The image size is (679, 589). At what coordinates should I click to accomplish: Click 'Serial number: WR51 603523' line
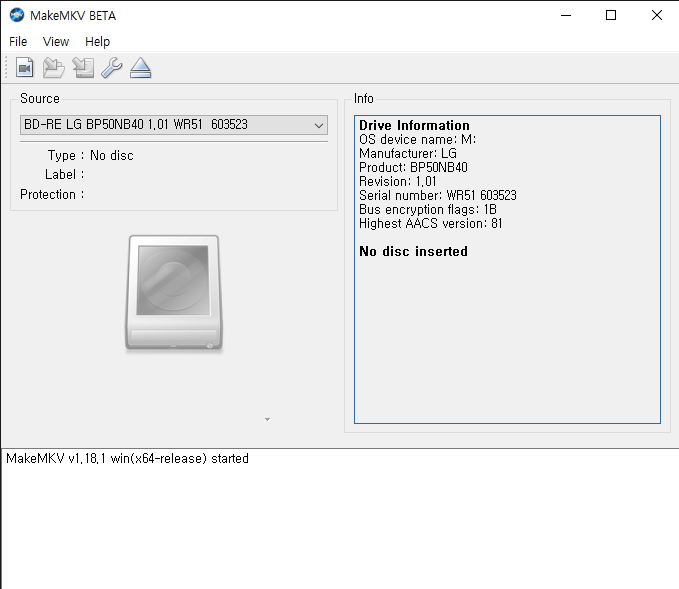(x=438, y=195)
